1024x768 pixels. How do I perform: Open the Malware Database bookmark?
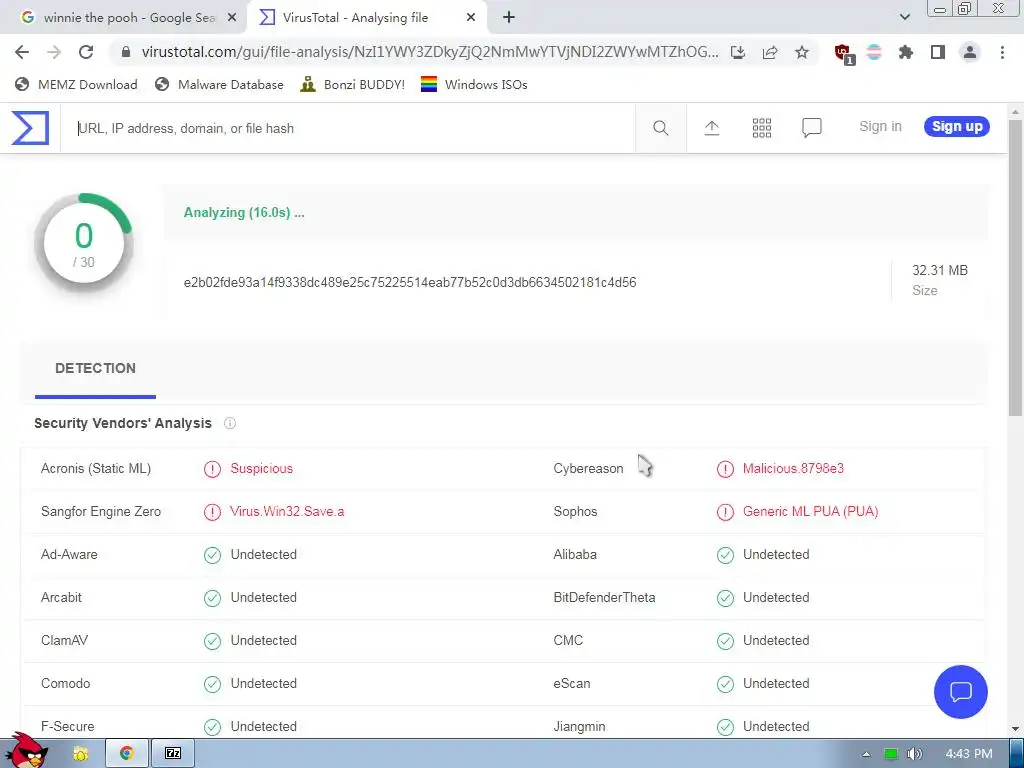(x=219, y=84)
